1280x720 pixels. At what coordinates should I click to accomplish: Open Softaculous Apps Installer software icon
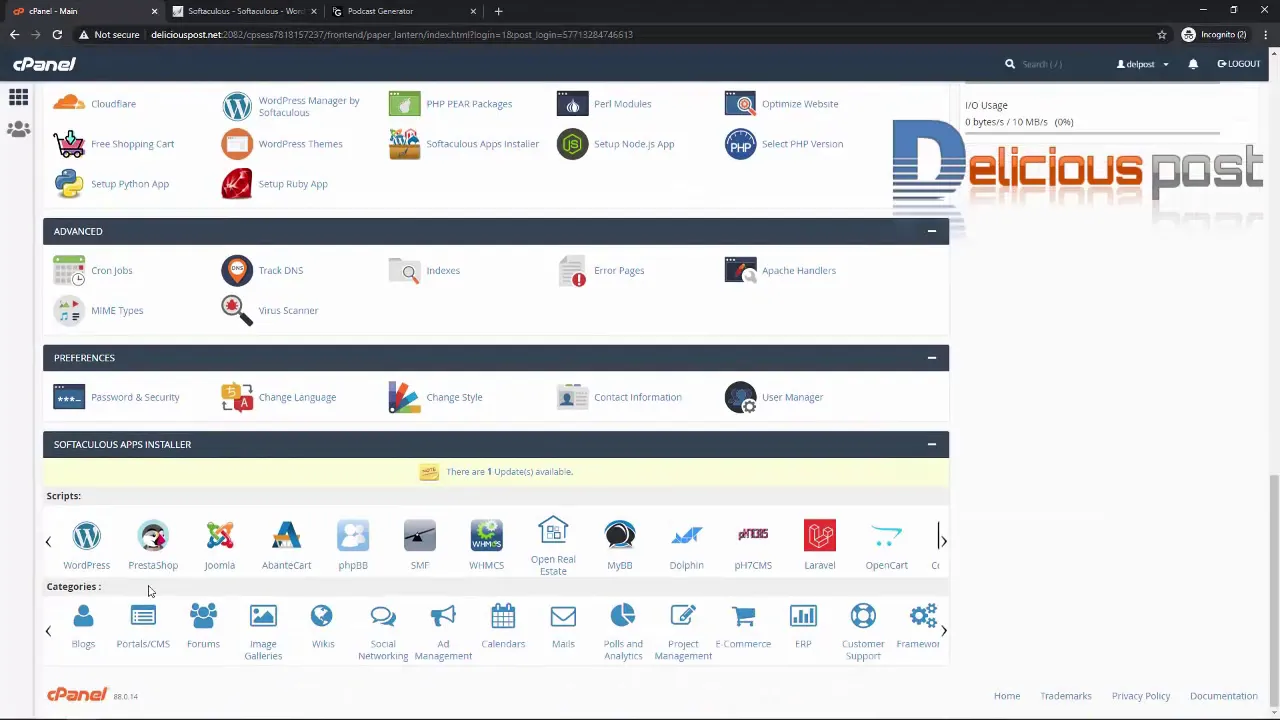pyautogui.click(x=405, y=144)
